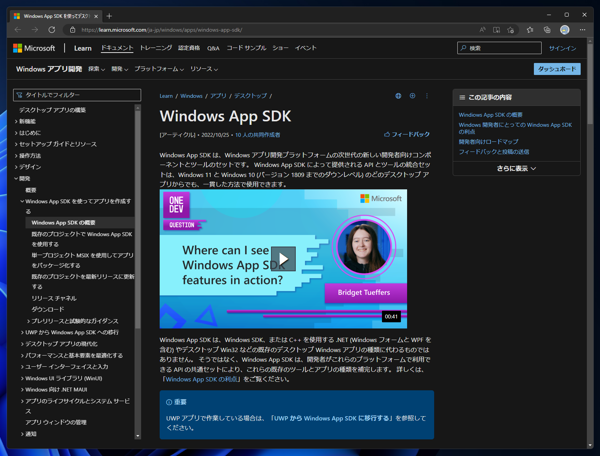Screen dimensions: 600x456
Task: Open ダウンロード in sidebar tree
Action: tap(48, 309)
